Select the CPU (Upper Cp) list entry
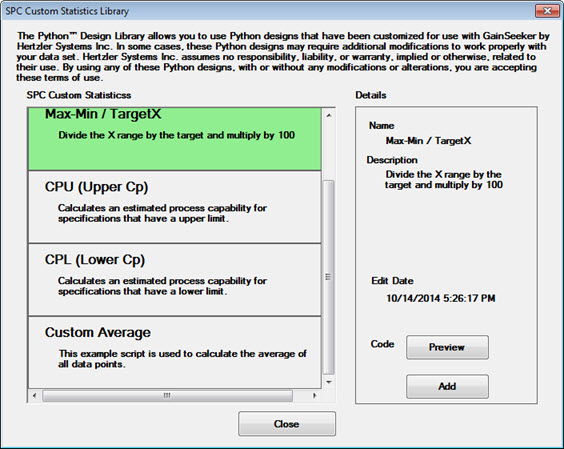Image resolution: width=564 pixels, height=449 pixels. click(x=174, y=207)
